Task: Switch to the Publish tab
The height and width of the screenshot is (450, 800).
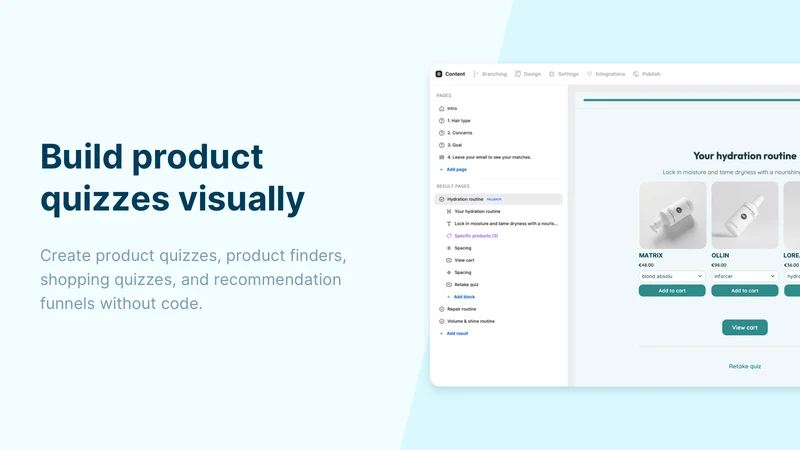Action: point(646,74)
